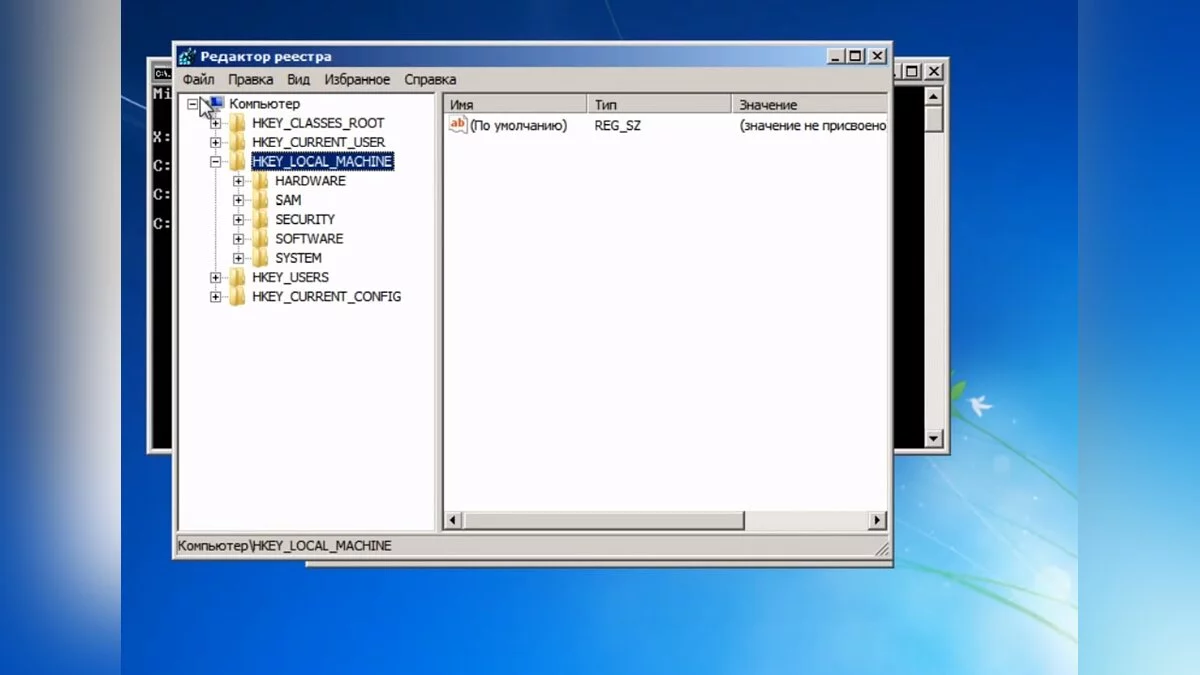Click the Computer root node icon
Viewport: 1200px width, 675px height.
click(215, 104)
